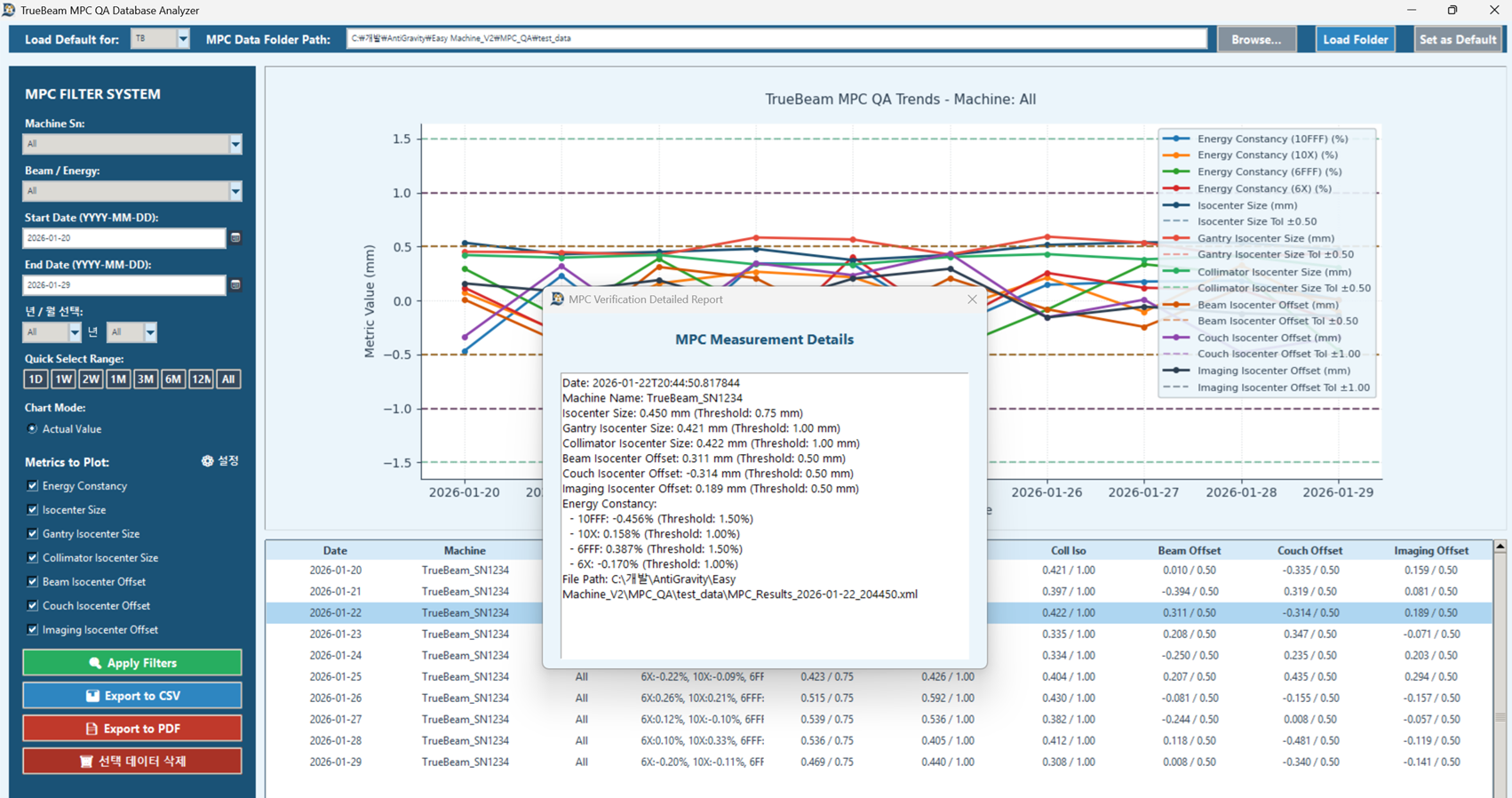The width and height of the screenshot is (1512, 798).
Task: Sort by the Coll Iso column header
Action: tap(1068, 551)
